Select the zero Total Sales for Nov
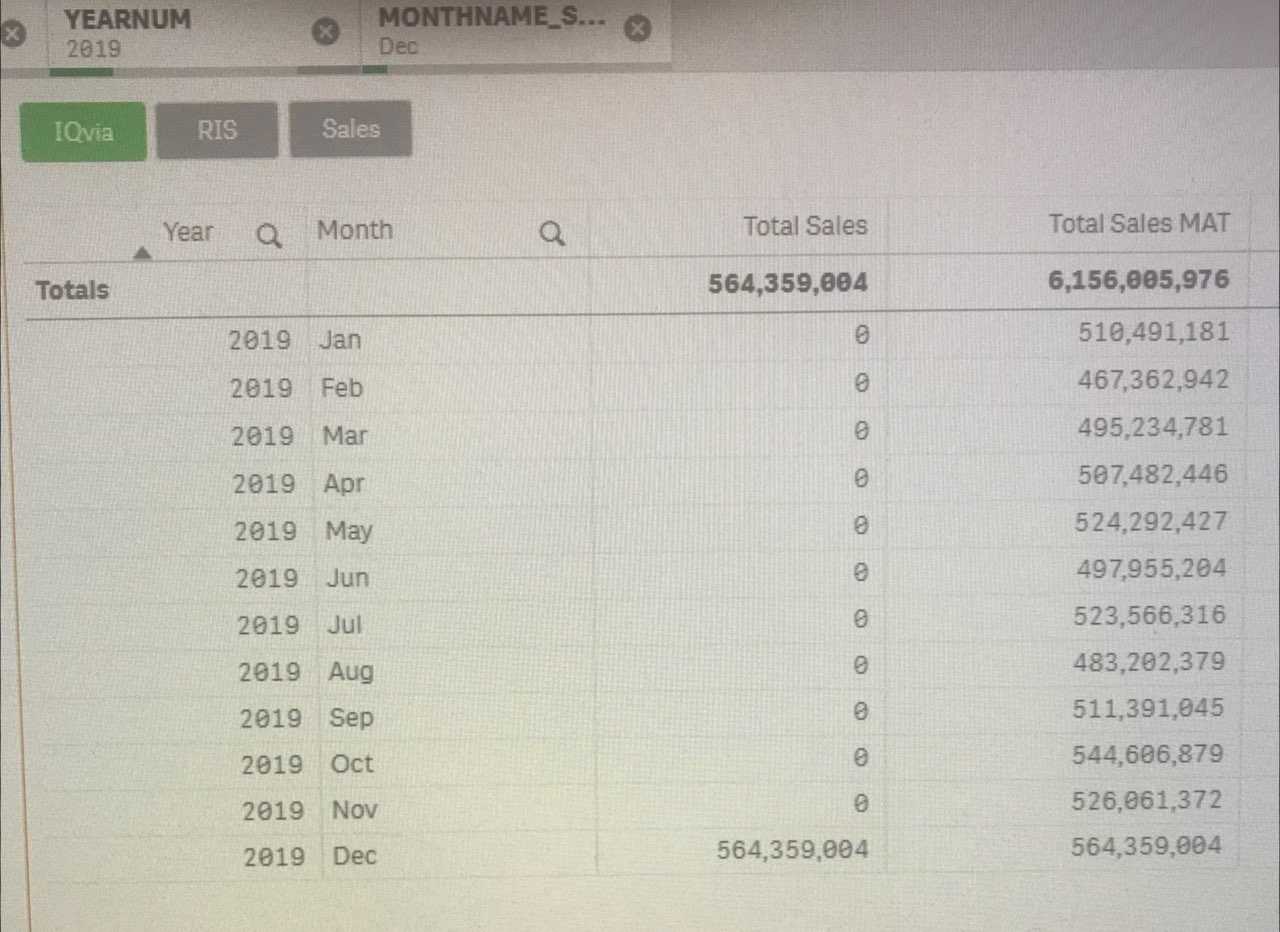Screen dimensions: 1280x932 [x=861, y=804]
